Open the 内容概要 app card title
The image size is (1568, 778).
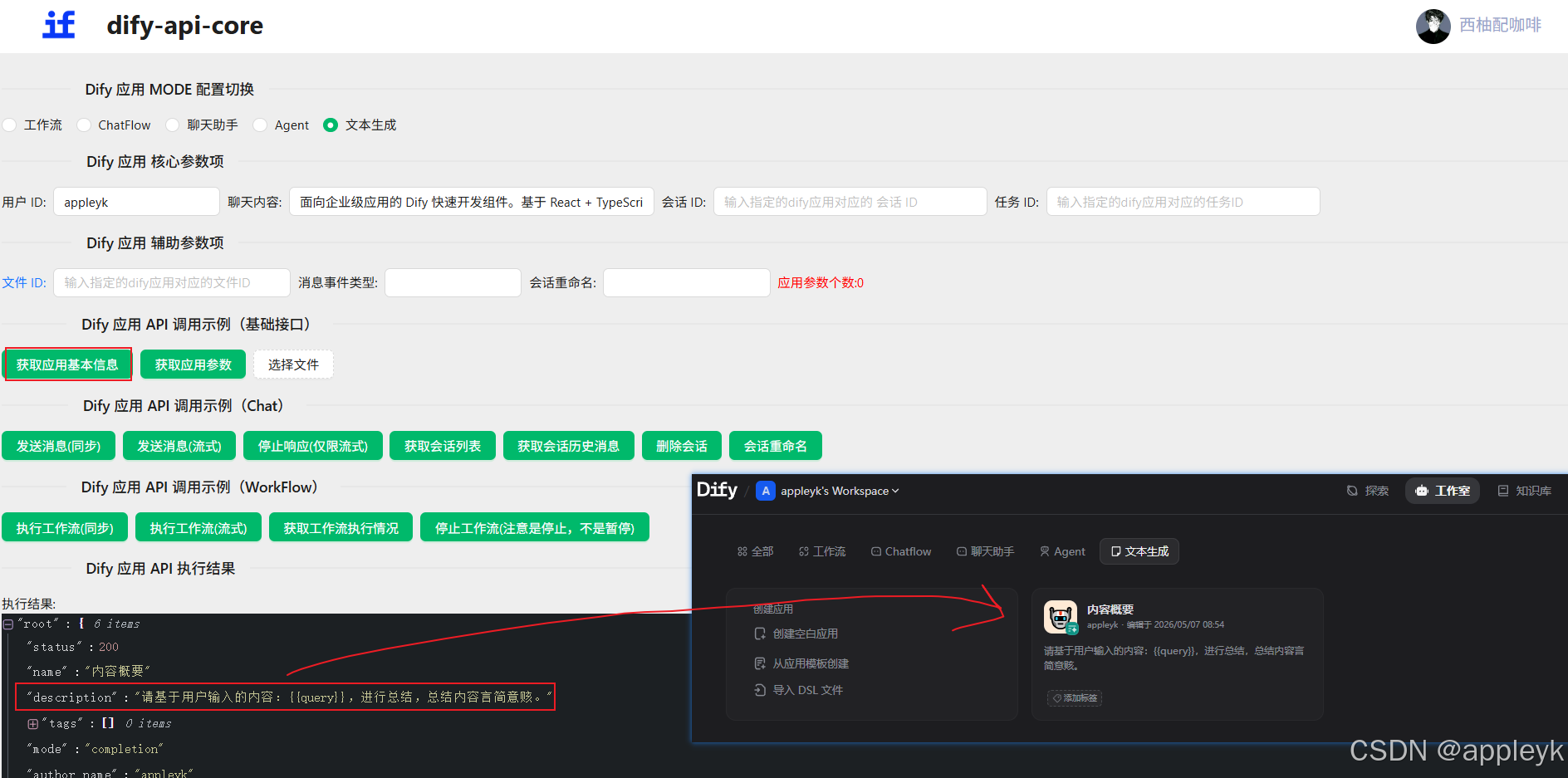[x=1110, y=609]
